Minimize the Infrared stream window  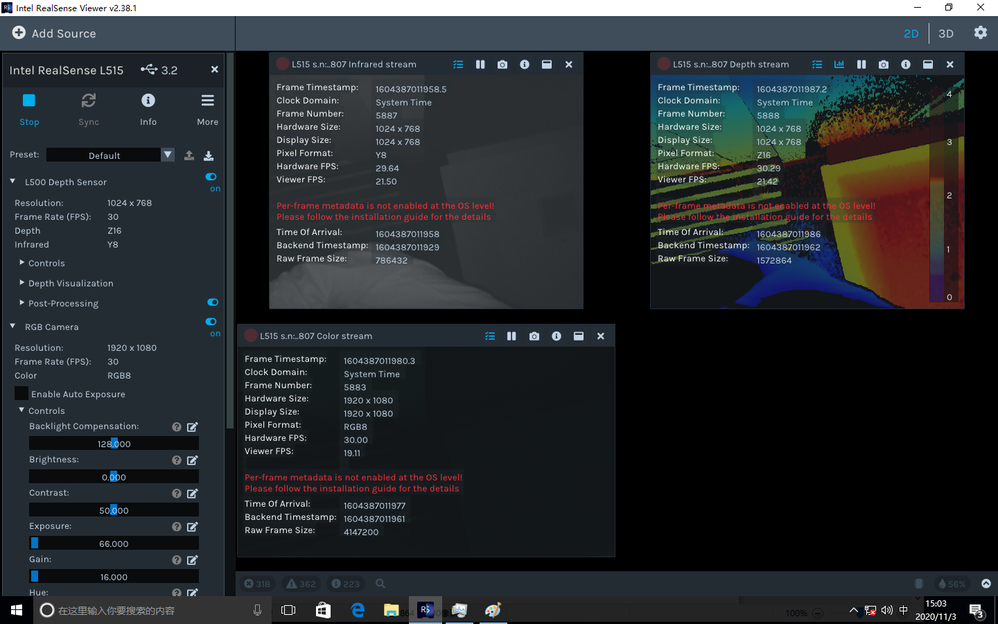pyautogui.click(x=546, y=64)
